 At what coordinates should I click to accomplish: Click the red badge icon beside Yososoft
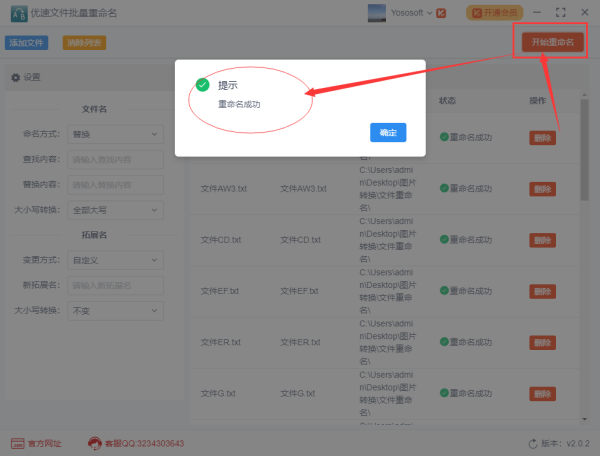441,13
